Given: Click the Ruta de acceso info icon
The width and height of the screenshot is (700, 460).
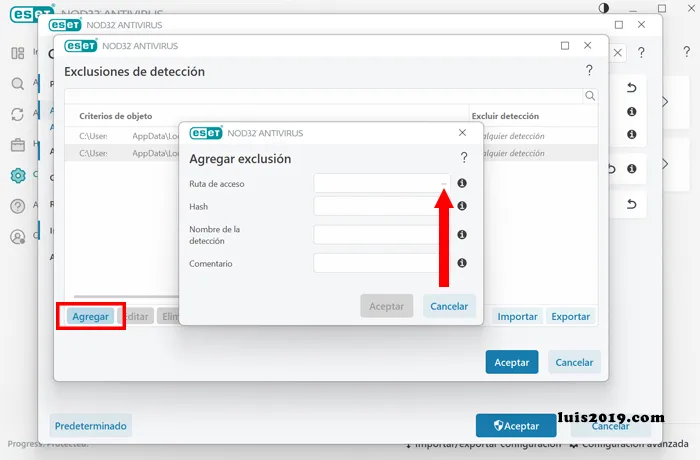Looking at the screenshot, I should pos(462,184).
